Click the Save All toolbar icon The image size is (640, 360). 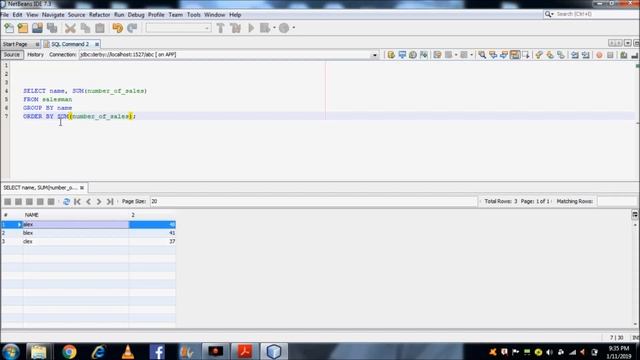(52, 28)
